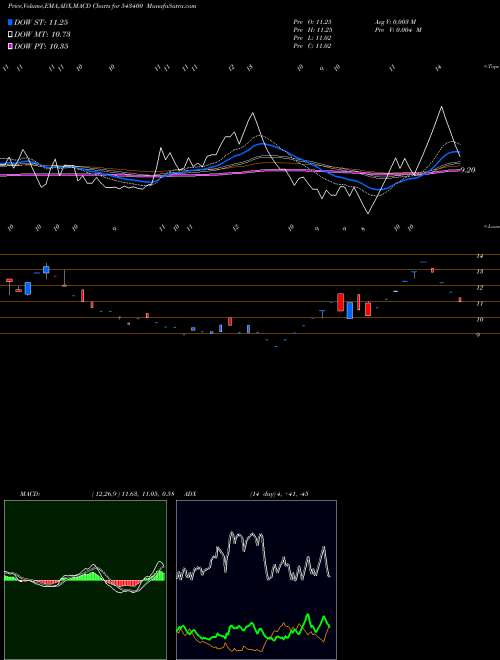Click the 14 price axis label
Viewport: 500px width, 660px height.
coord(479,256)
